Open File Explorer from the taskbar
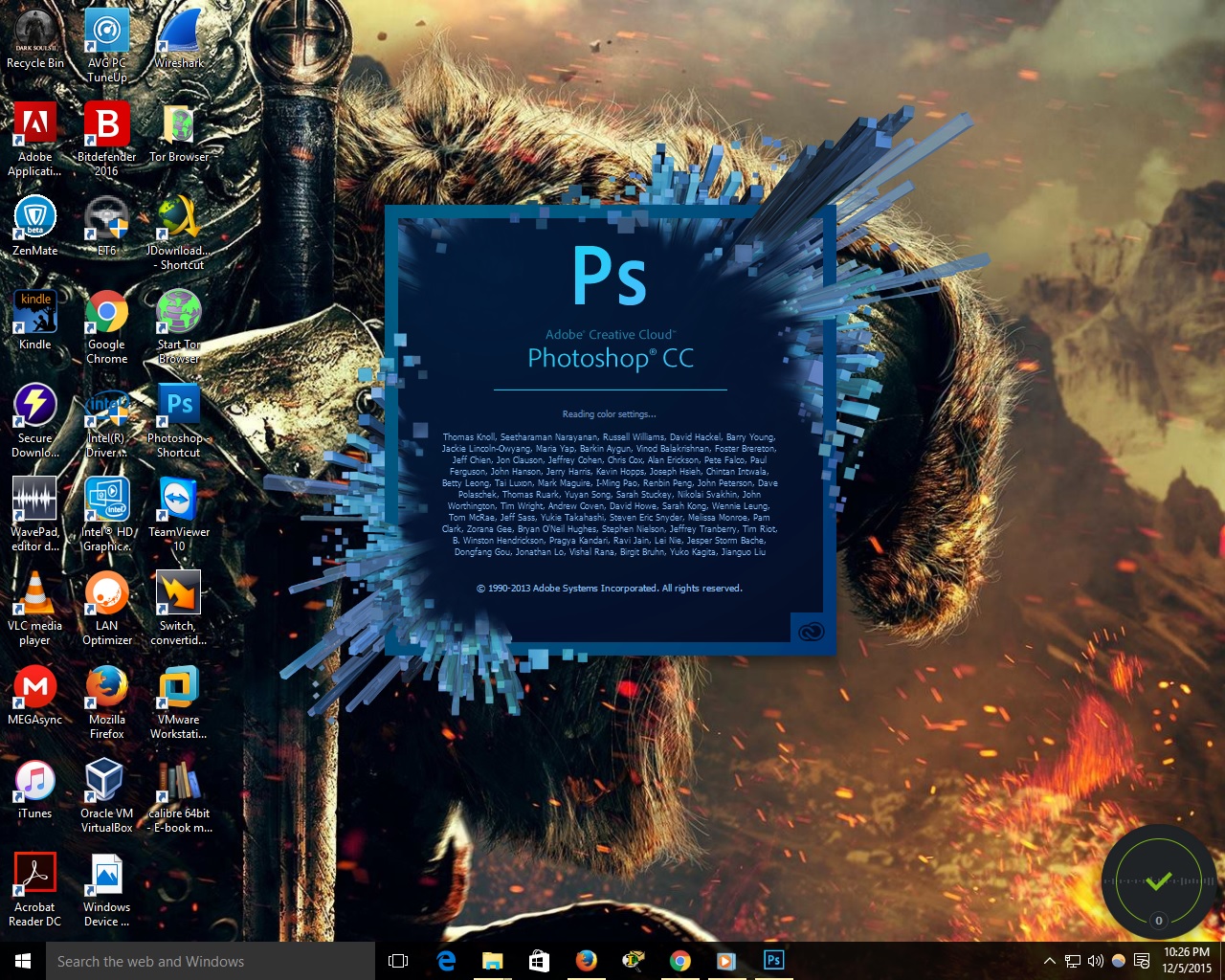The width and height of the screenshot is (1225, 980). (493, 961)
